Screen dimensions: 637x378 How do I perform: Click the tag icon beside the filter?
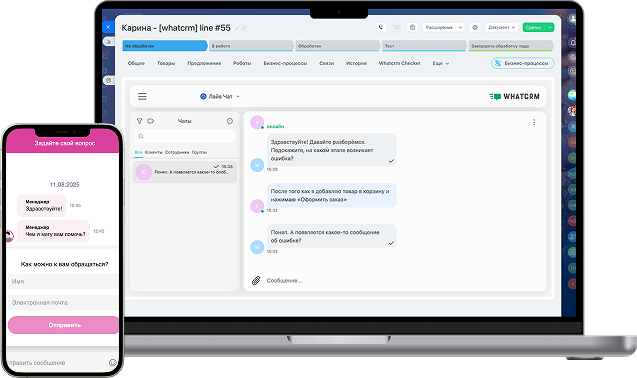[151, 121]
